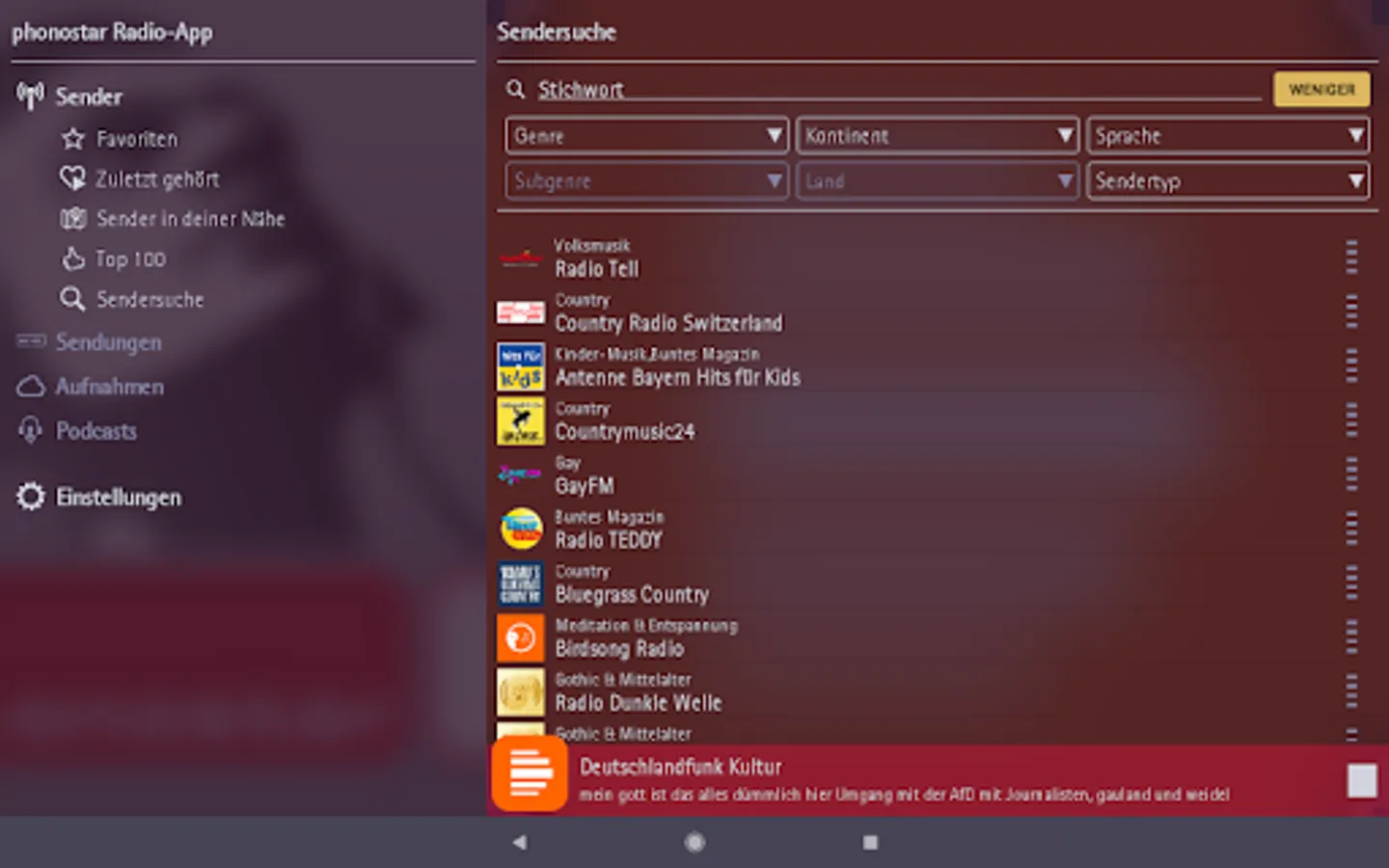Open Einstellungen settings entry

(119, 498)
